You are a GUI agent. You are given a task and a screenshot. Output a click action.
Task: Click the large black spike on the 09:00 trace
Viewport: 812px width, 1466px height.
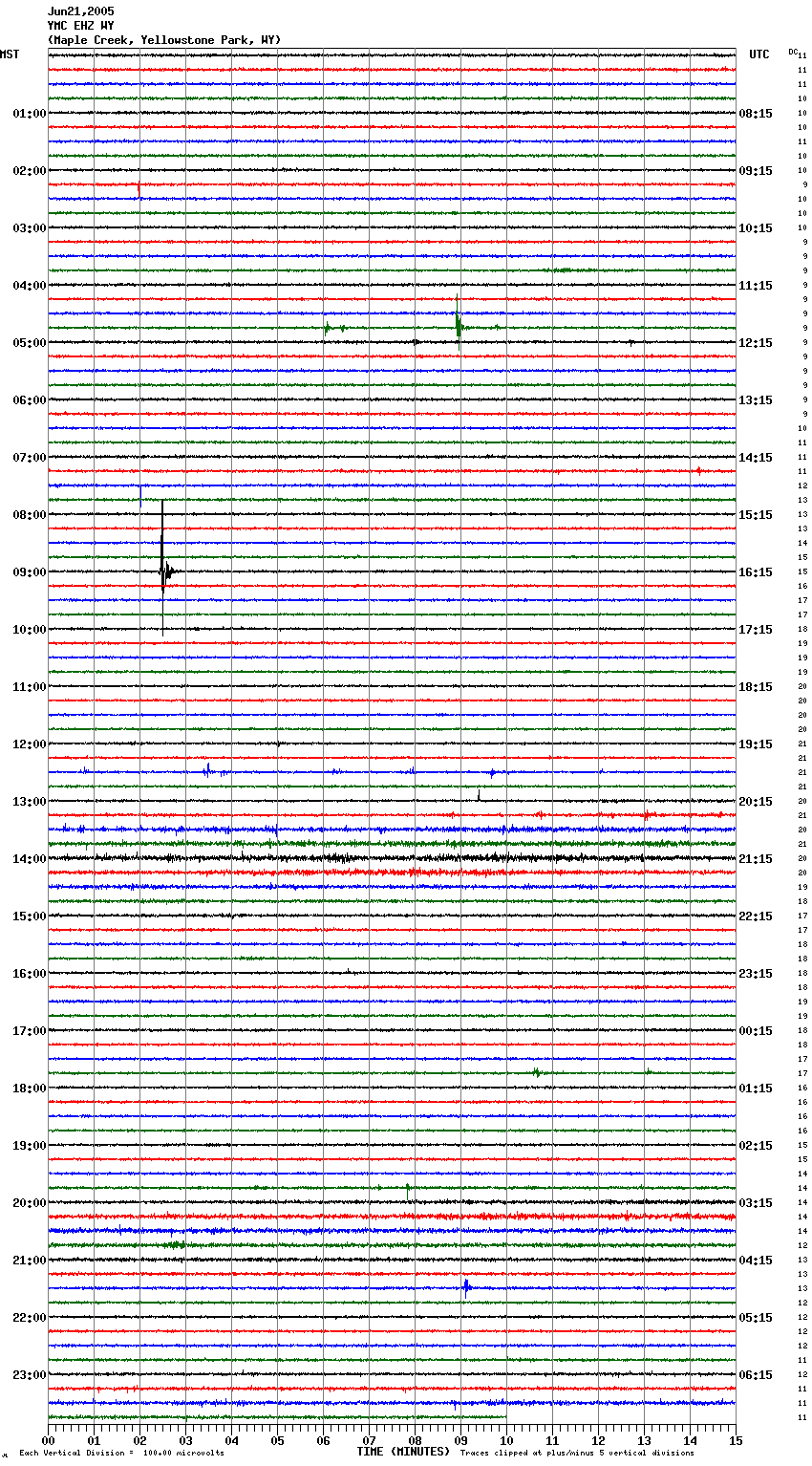[x=163, y=570]
